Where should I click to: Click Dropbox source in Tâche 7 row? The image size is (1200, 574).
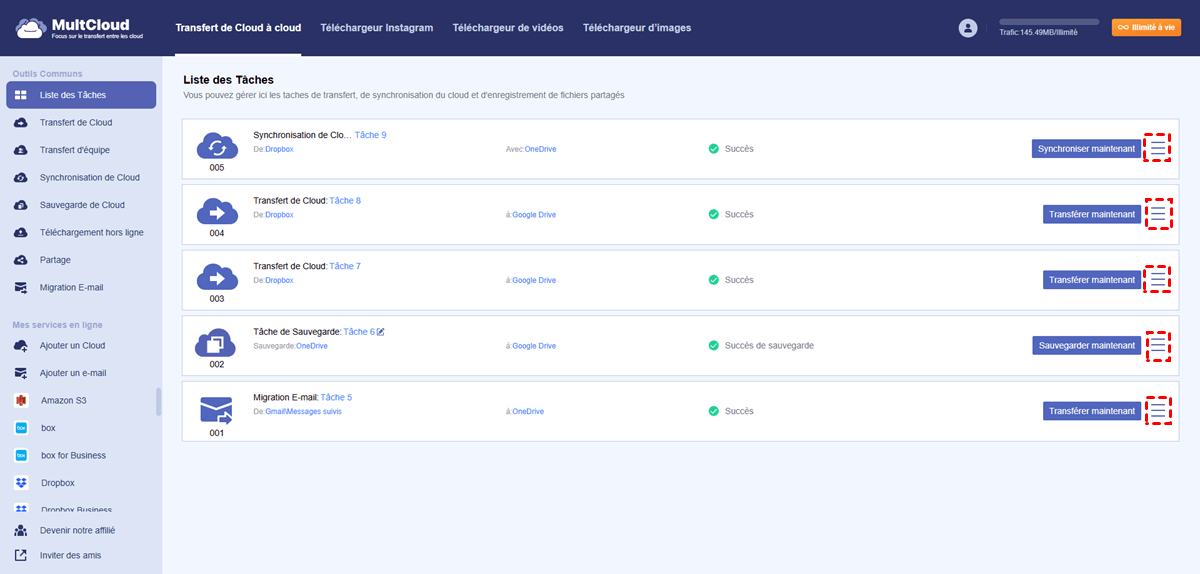279,281
